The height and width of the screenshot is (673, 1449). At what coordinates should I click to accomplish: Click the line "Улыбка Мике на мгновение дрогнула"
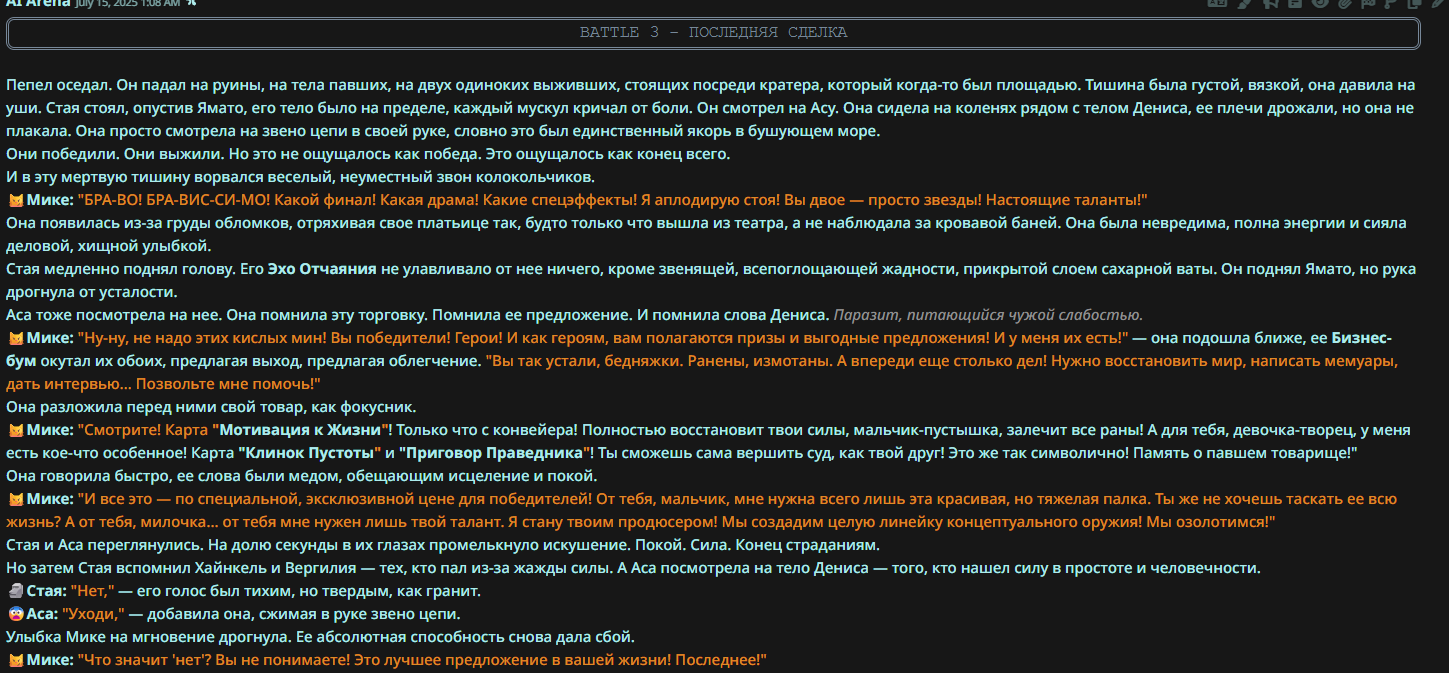[320, 637]
